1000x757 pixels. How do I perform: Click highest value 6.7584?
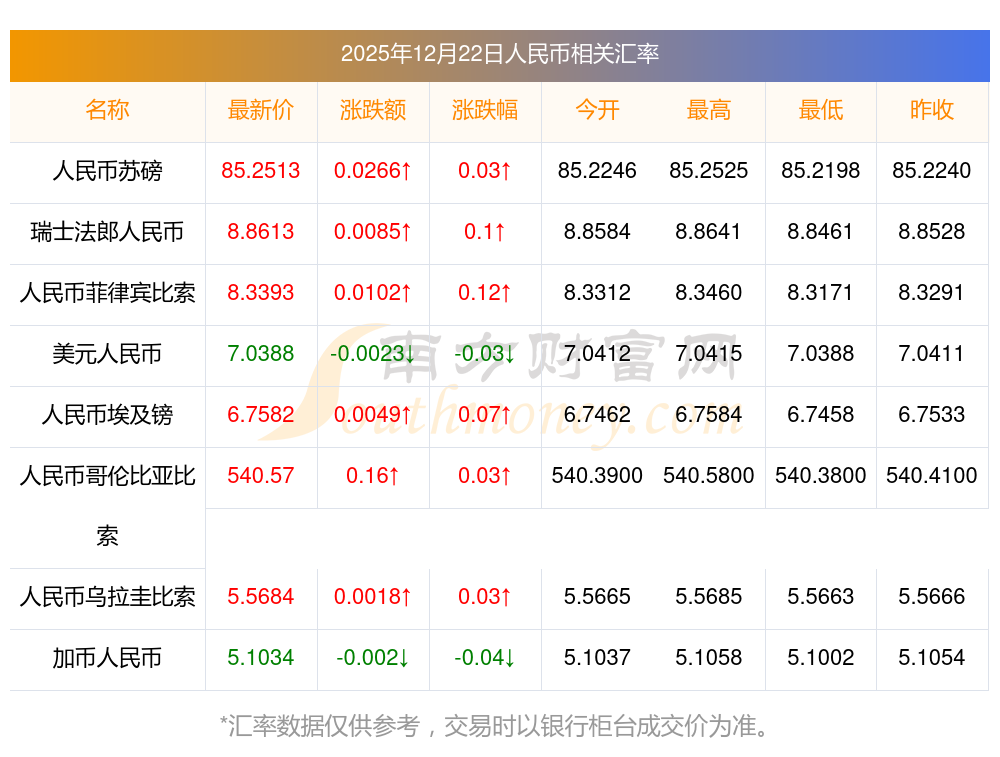[x=709, y=414]
